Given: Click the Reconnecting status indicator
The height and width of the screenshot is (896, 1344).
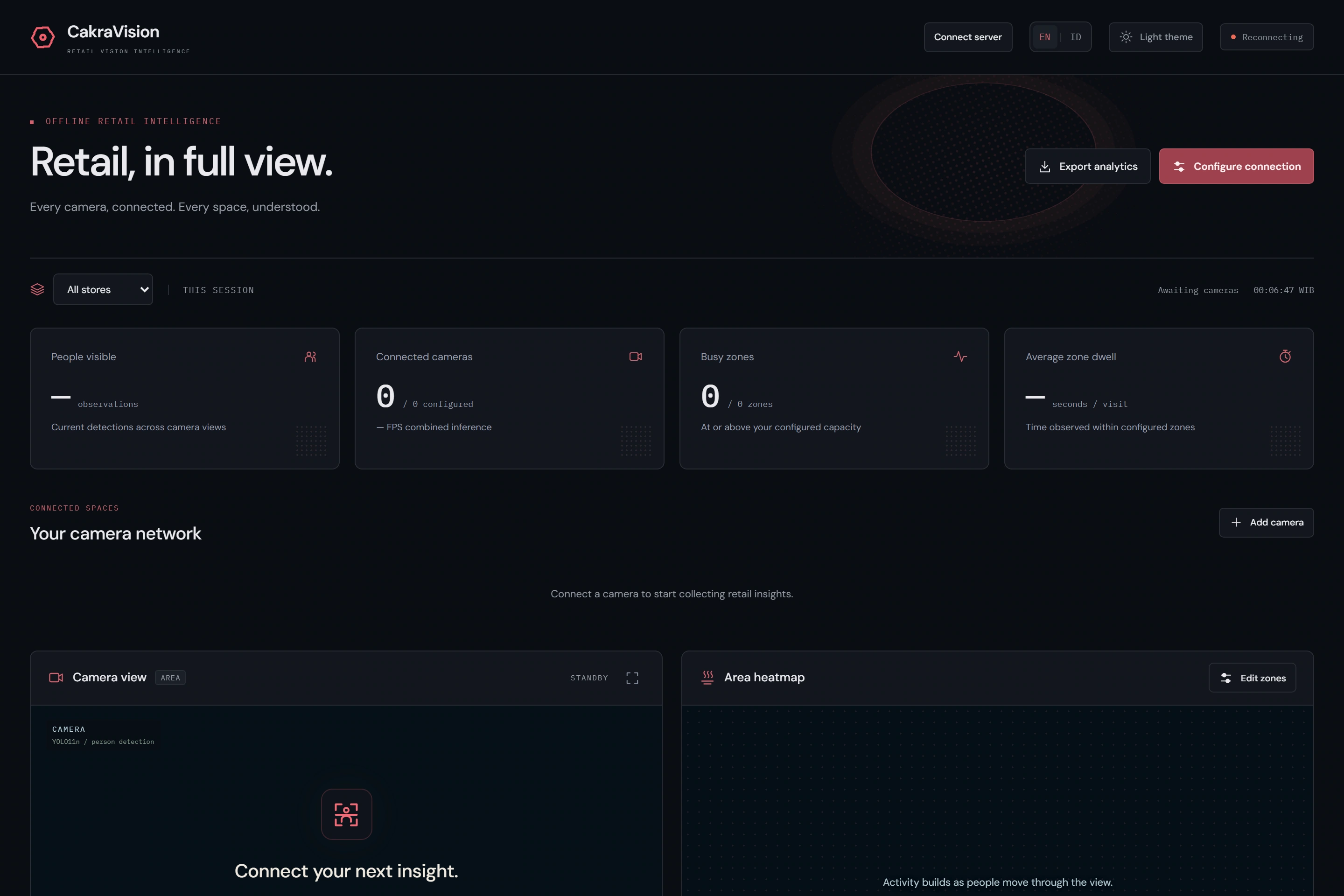Looking at the screenshot, I should pos(1266,37).
